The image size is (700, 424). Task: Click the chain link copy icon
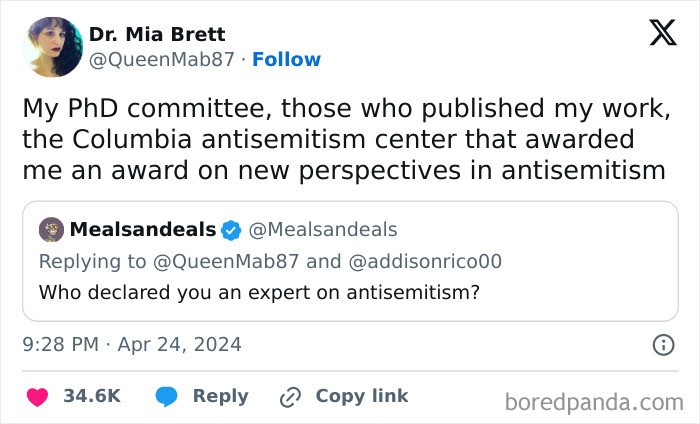click(290, 397)
